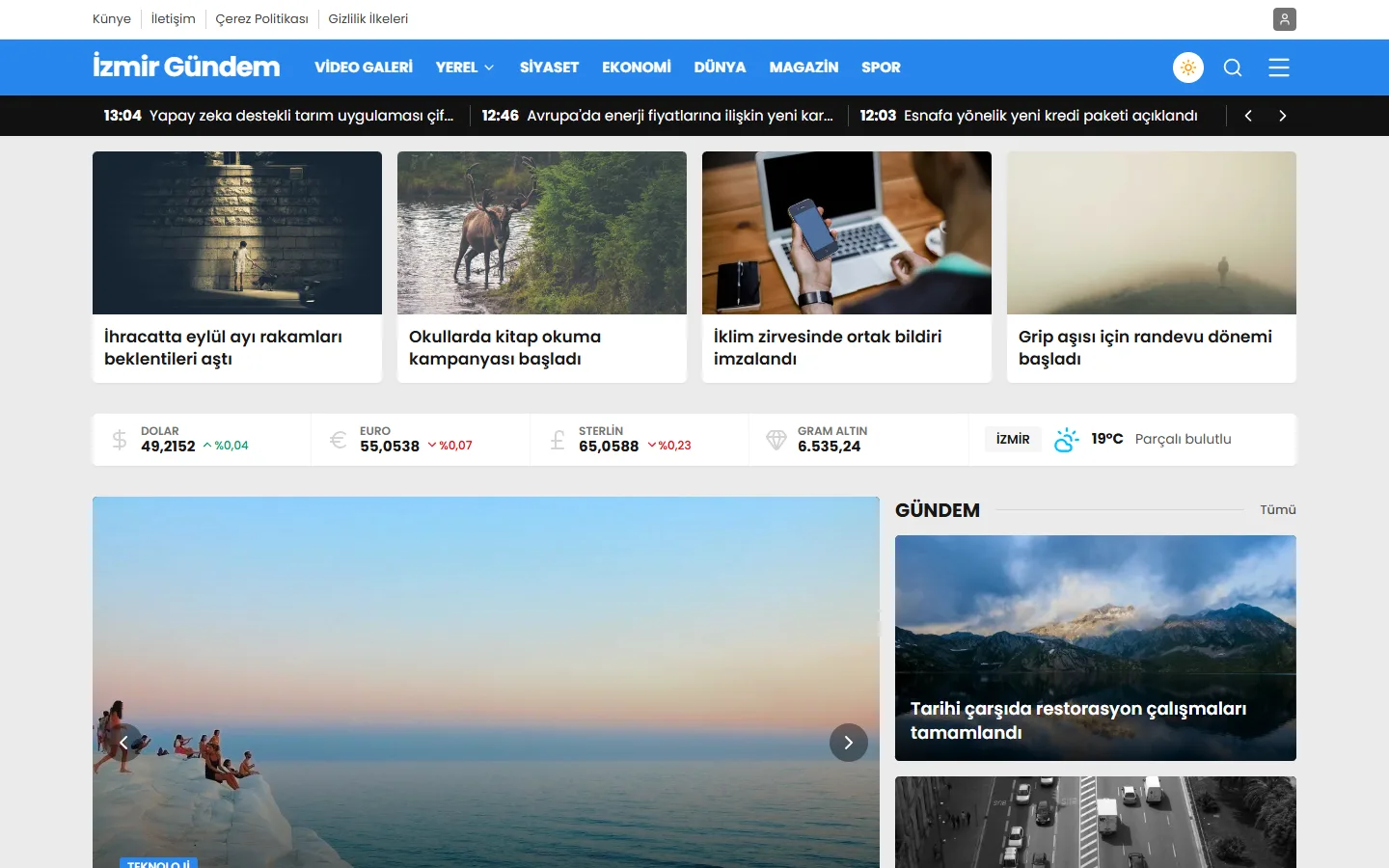Open the 12:03 Esnafa yönelik kredi headline
Viewport: 1389px width, 868px height.
pos(1029,116)
